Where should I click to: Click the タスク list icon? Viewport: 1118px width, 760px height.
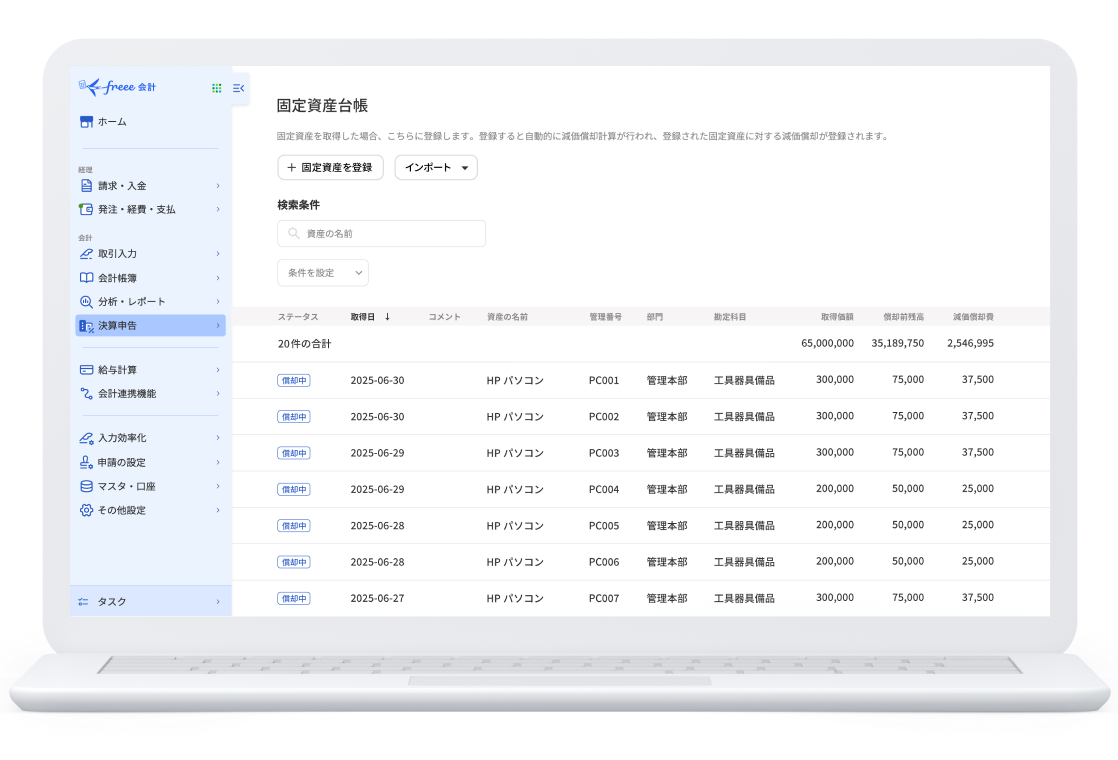83,602
